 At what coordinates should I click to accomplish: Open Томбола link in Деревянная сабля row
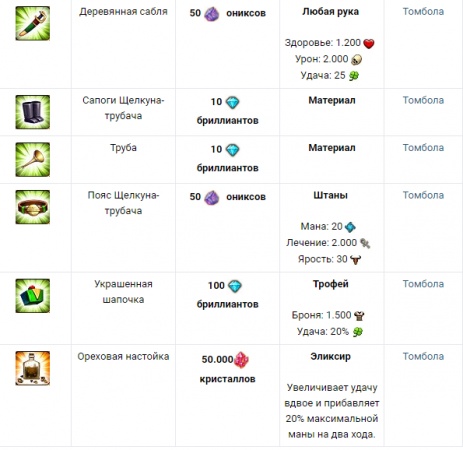pyautogui.click(x=423, y=12)
